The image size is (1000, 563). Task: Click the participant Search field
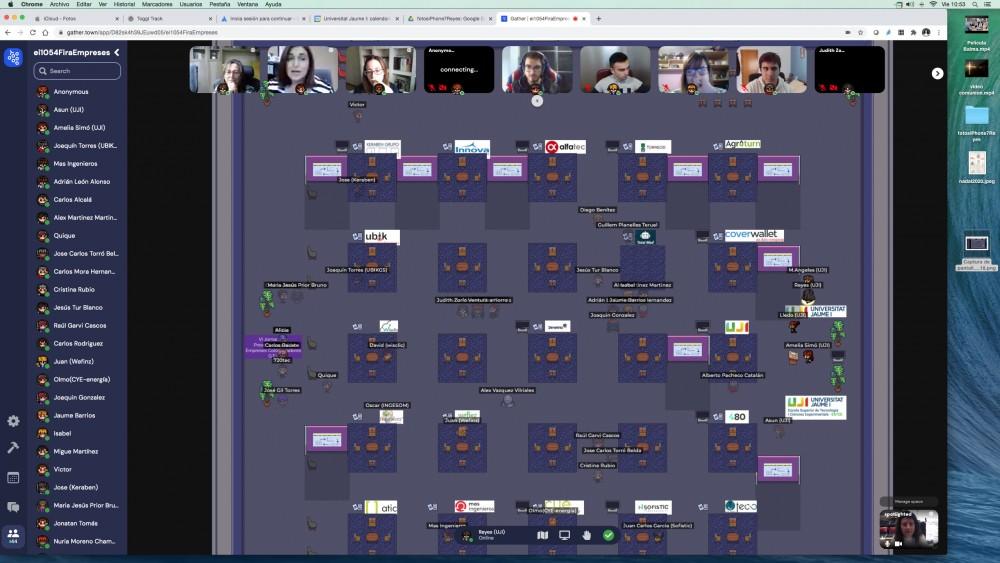click(x=77, y=71)
